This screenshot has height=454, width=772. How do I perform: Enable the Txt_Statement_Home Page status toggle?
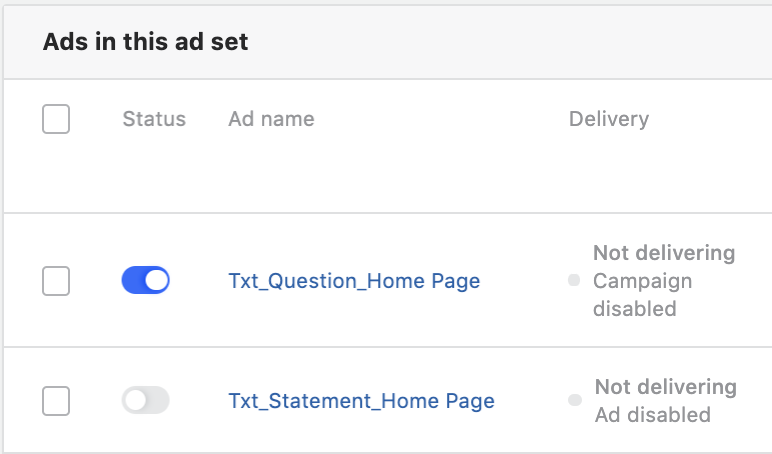(145, 401)
